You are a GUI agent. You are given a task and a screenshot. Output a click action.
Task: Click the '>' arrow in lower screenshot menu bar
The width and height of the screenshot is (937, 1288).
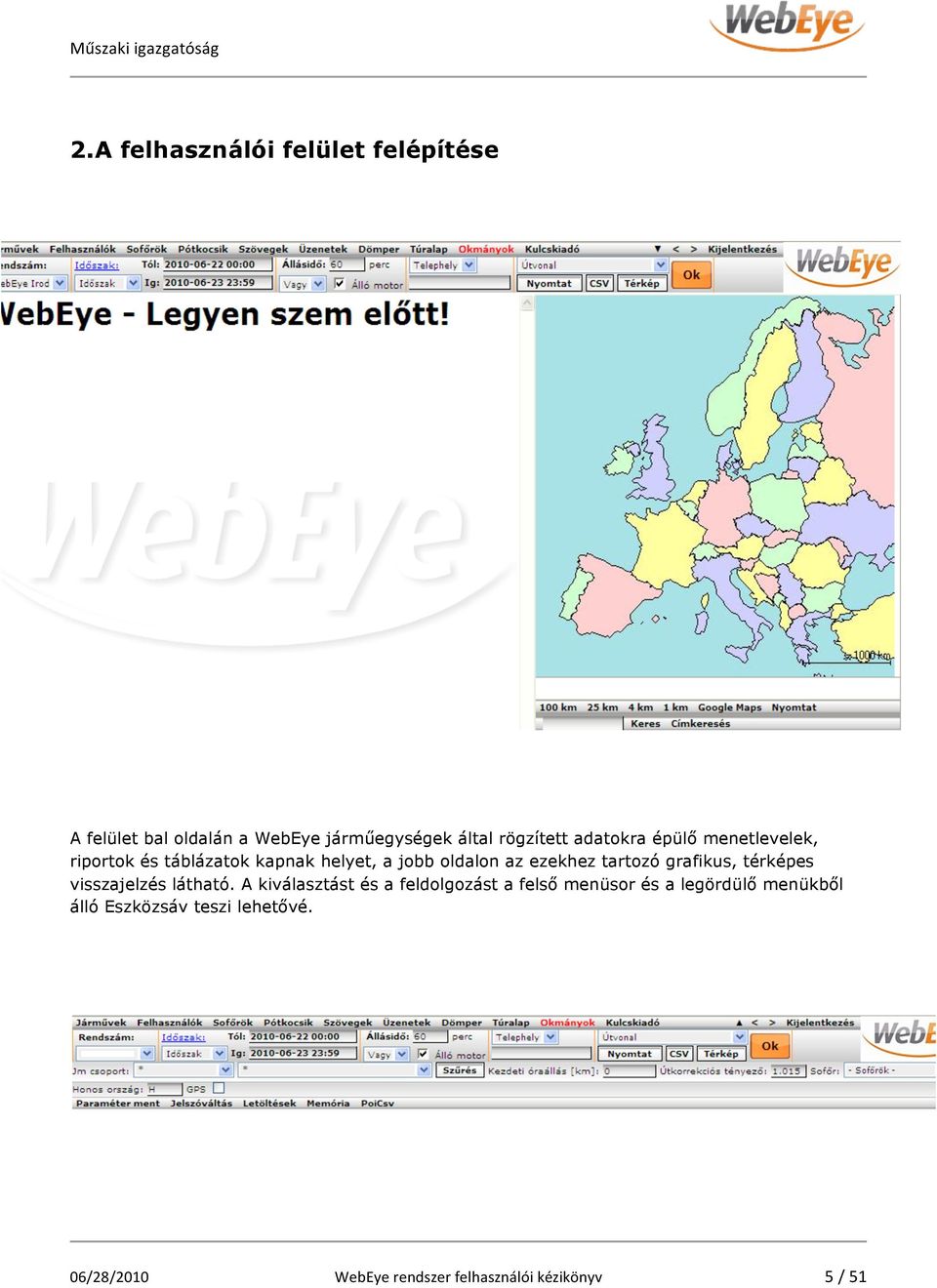[x=772, y=1024]
